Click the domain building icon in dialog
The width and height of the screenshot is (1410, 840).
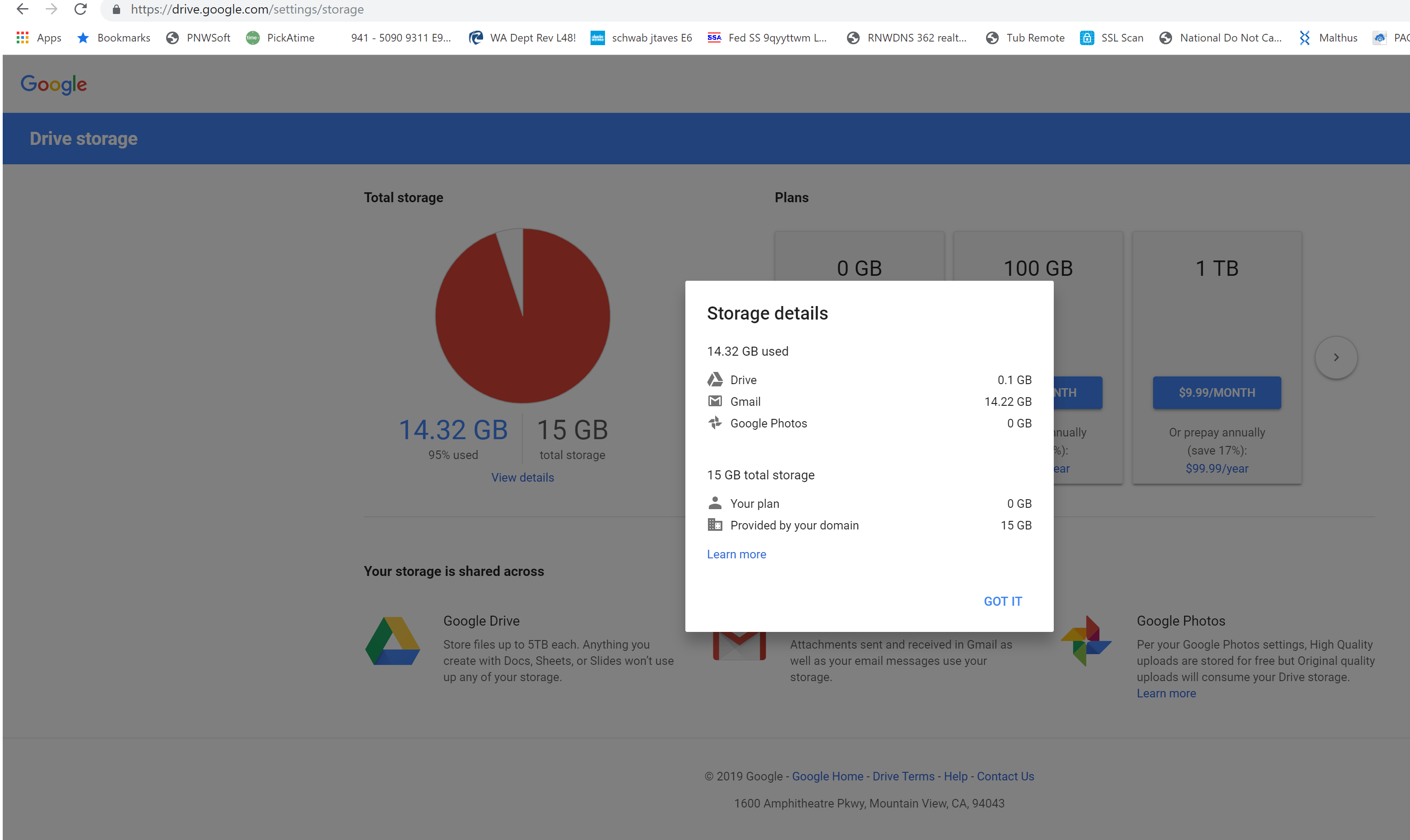click(x=715, y=524)
